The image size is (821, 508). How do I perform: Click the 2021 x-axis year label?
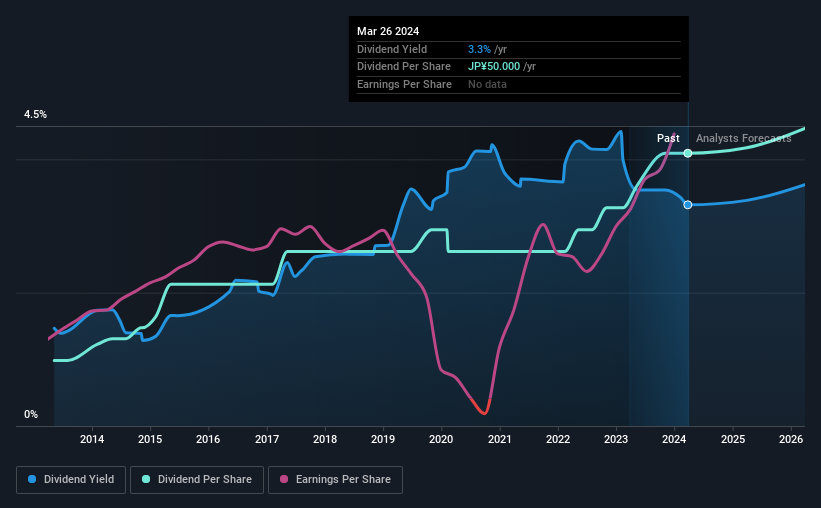point(500,439)
